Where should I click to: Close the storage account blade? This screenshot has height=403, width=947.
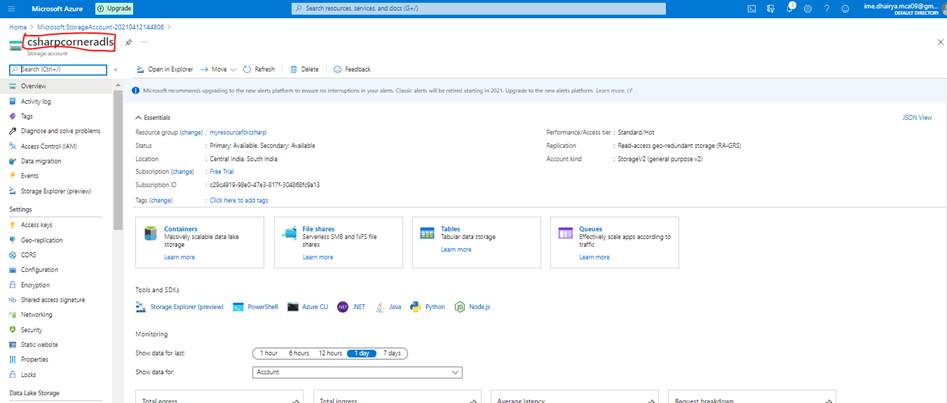click(940, 42)
